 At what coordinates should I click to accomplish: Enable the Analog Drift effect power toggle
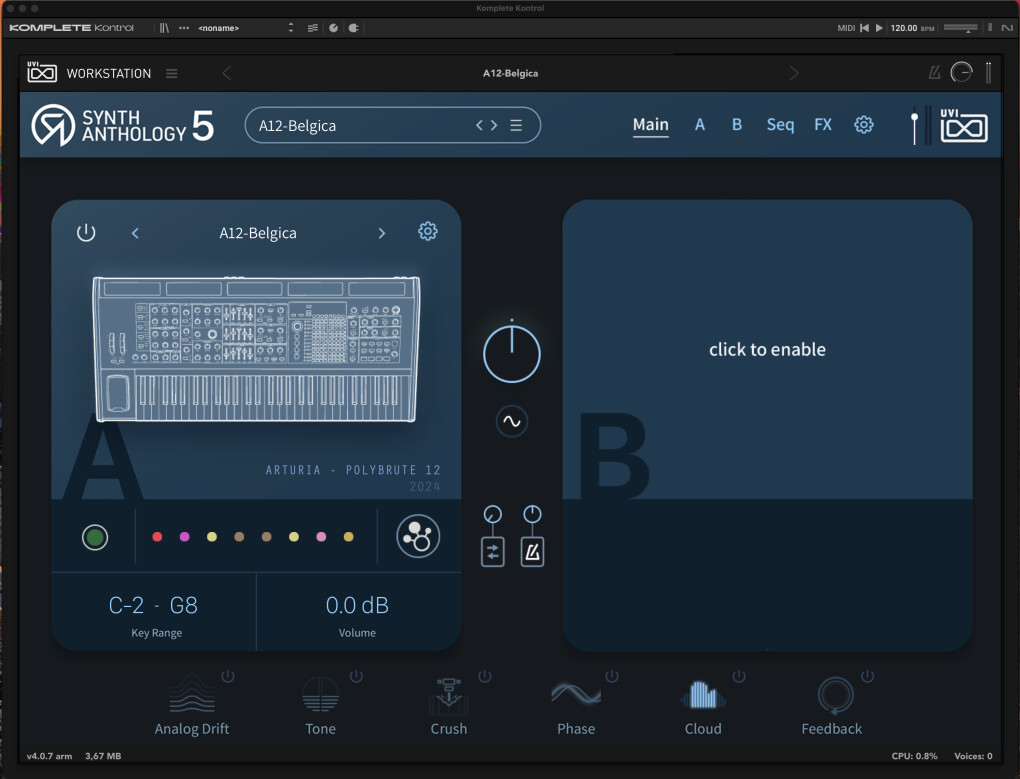[x=228, y=676]
